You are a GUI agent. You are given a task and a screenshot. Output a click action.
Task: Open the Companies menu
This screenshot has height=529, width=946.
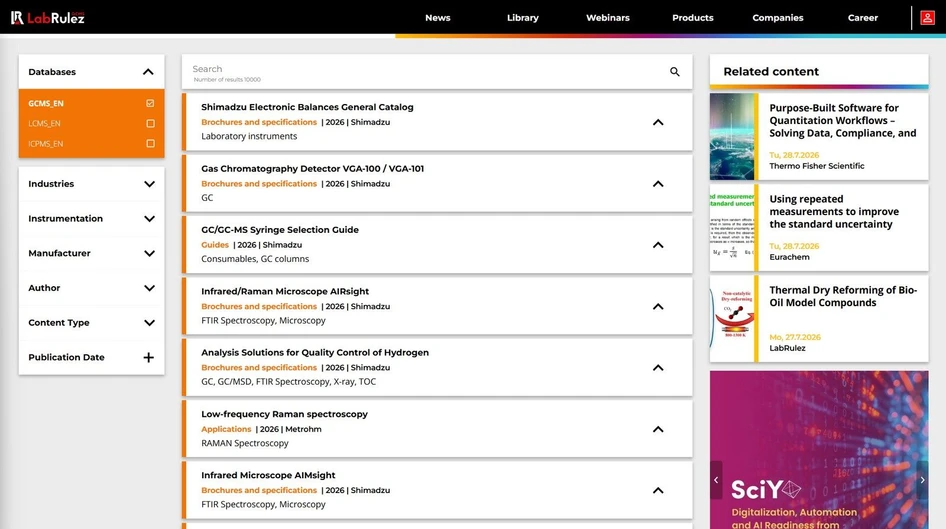778,17
